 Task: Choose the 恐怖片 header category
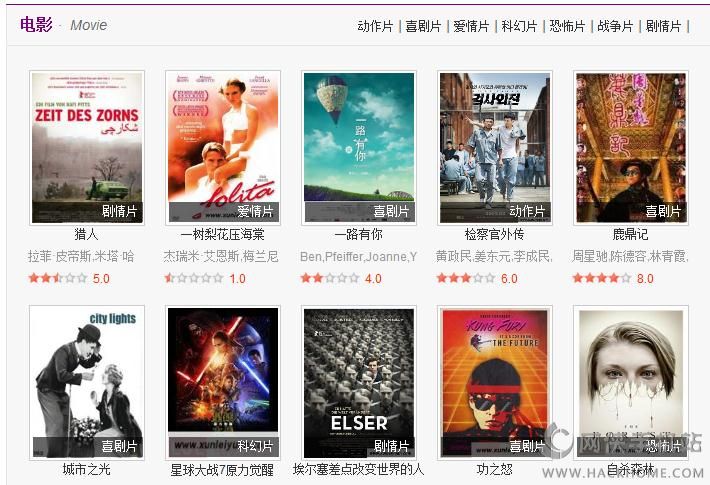coord(567,26)
